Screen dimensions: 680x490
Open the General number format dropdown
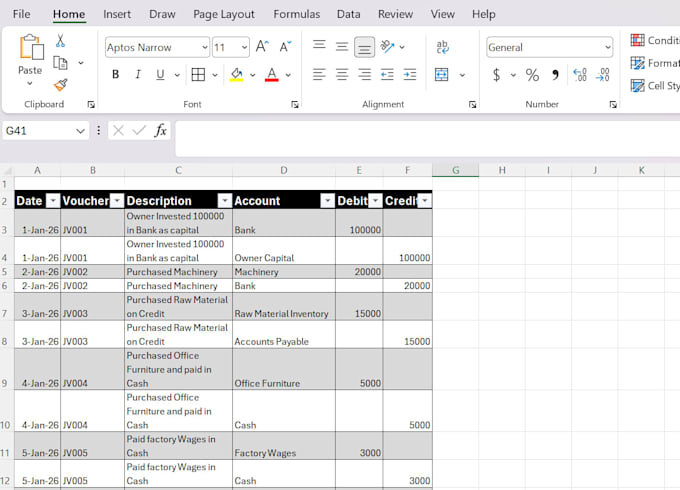coord(608,47)
